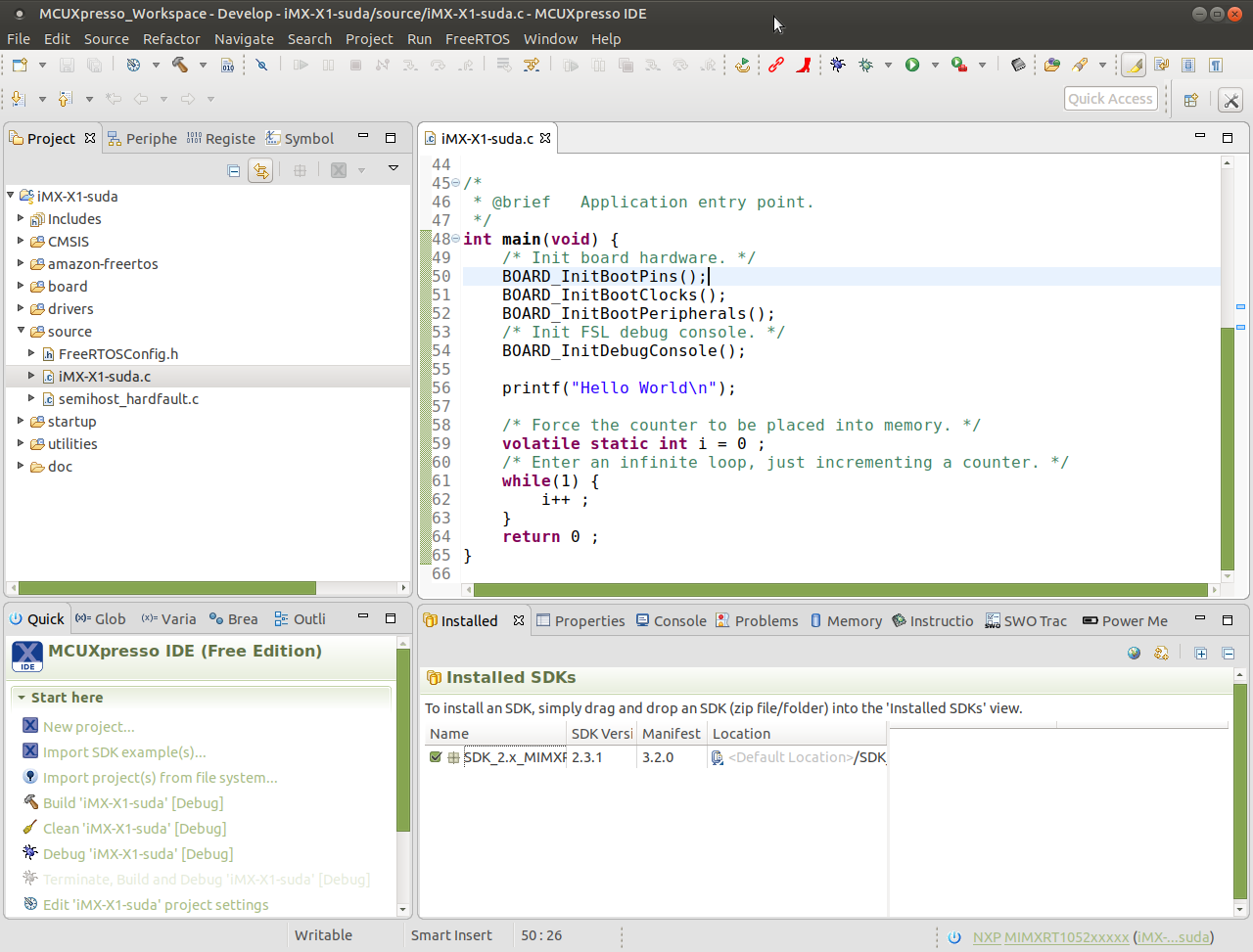Toggle Mark Occurrences highlighter in toolbar
This screenshot has height=952, width=1253.
coord(1134,65)
